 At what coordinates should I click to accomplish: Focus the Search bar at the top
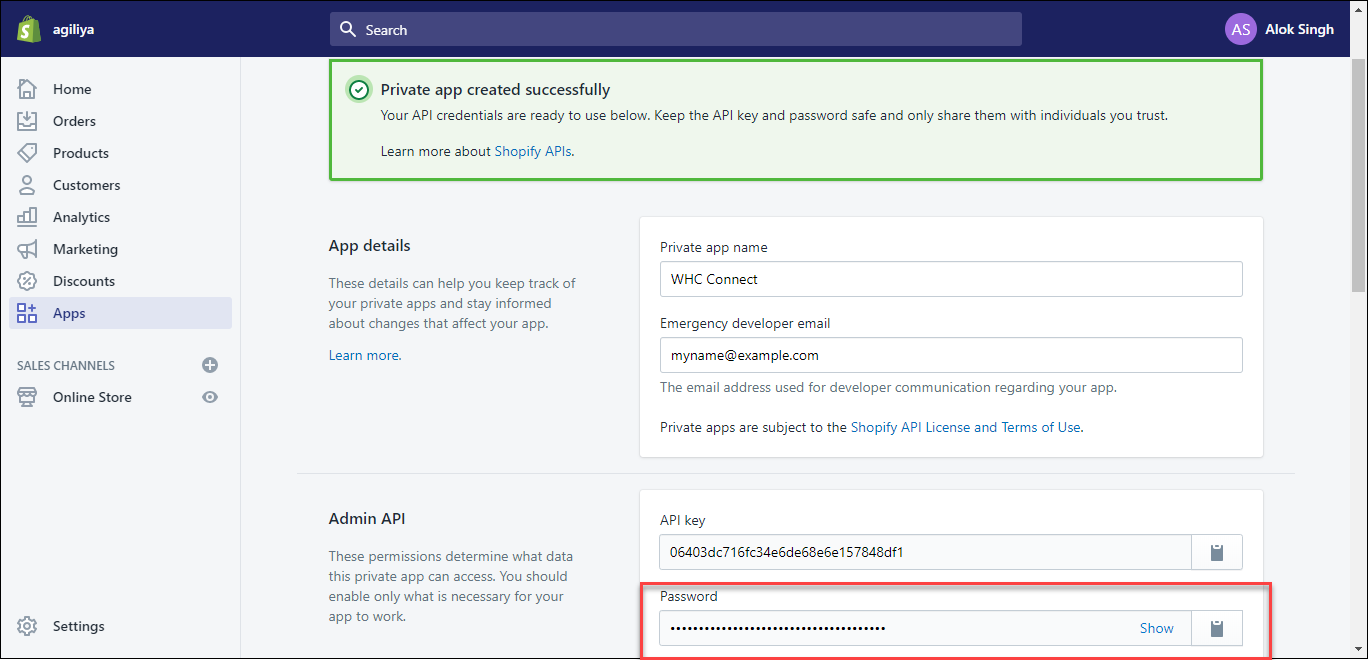point(676,30)
